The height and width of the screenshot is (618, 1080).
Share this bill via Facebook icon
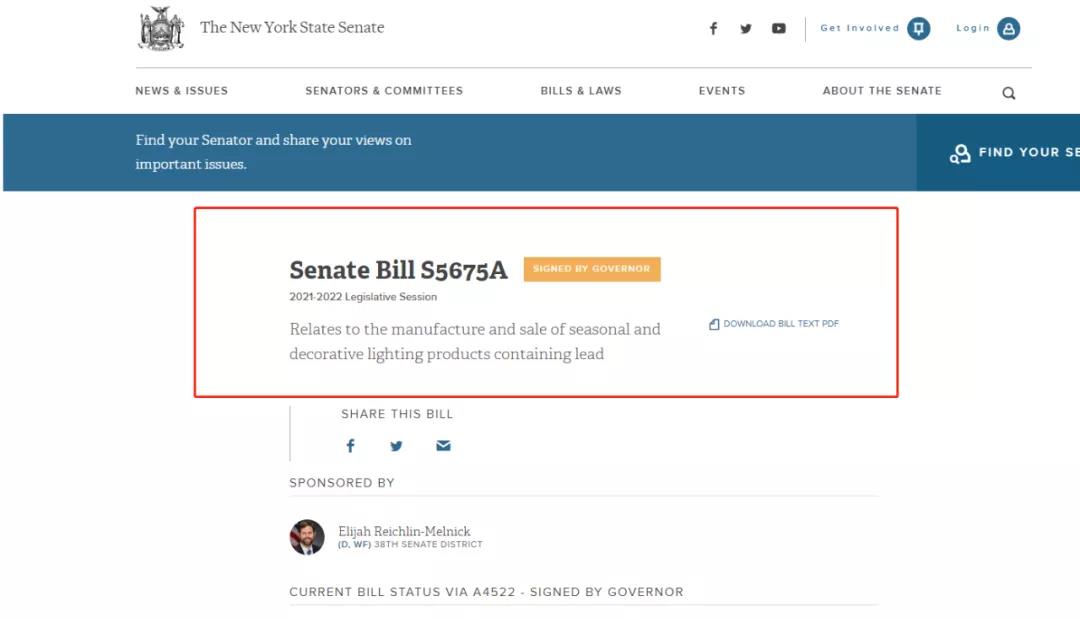(350, 446)
